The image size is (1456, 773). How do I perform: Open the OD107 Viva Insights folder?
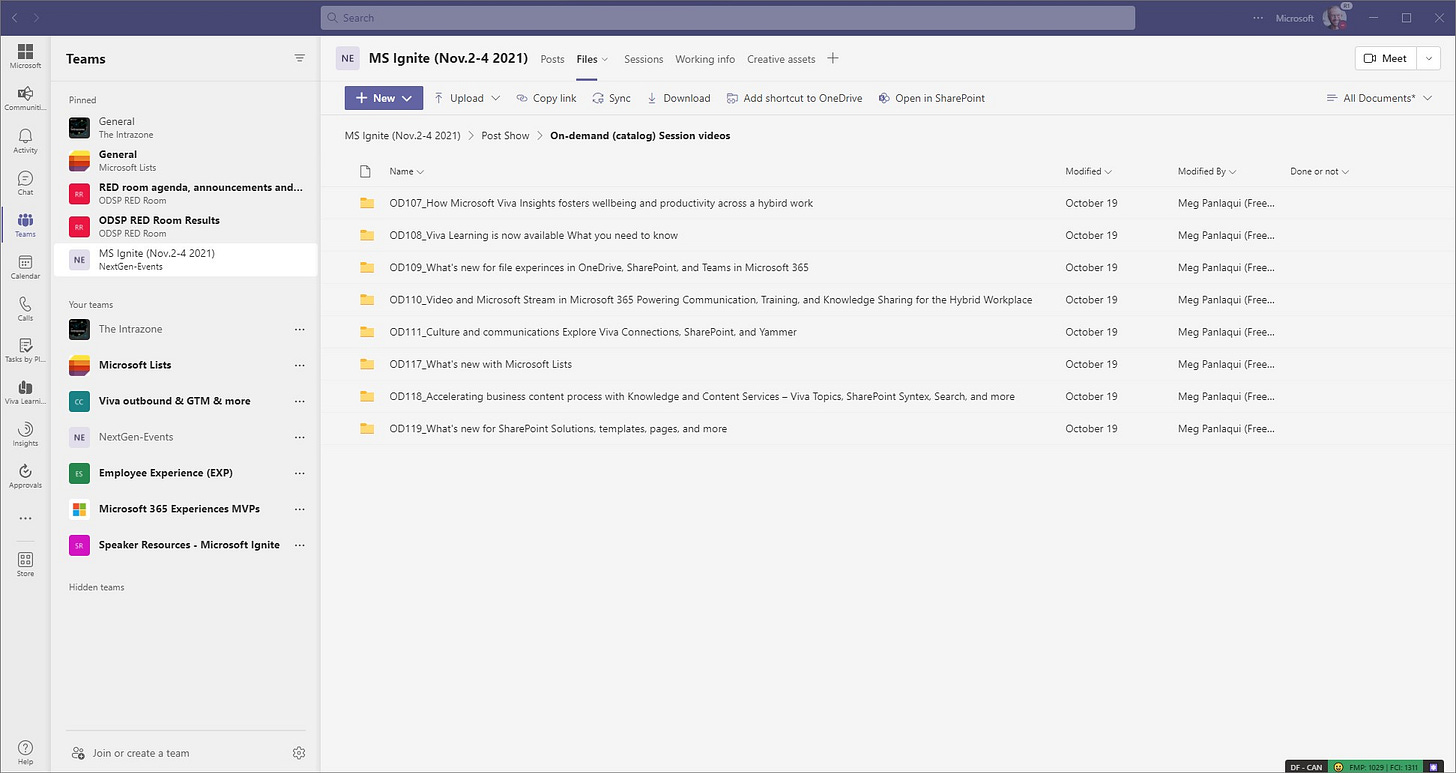[601, 203]
